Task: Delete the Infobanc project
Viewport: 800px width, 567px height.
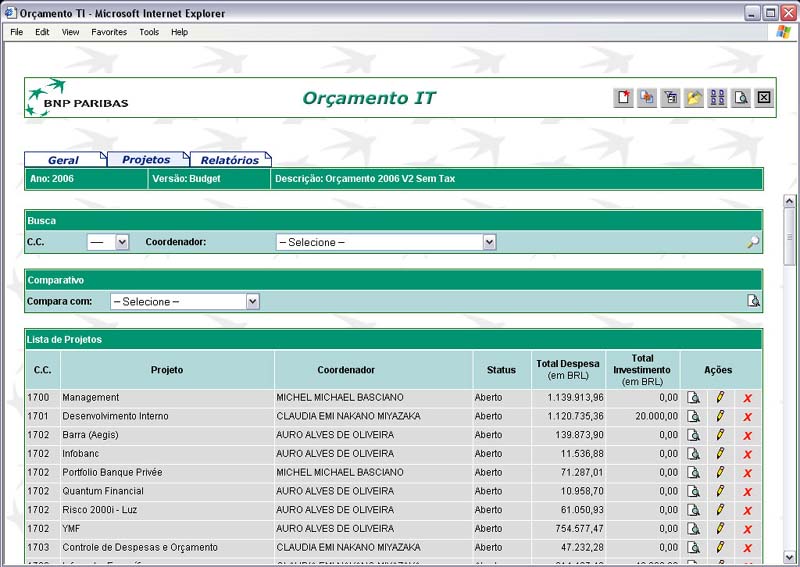Action: [747, 454]
